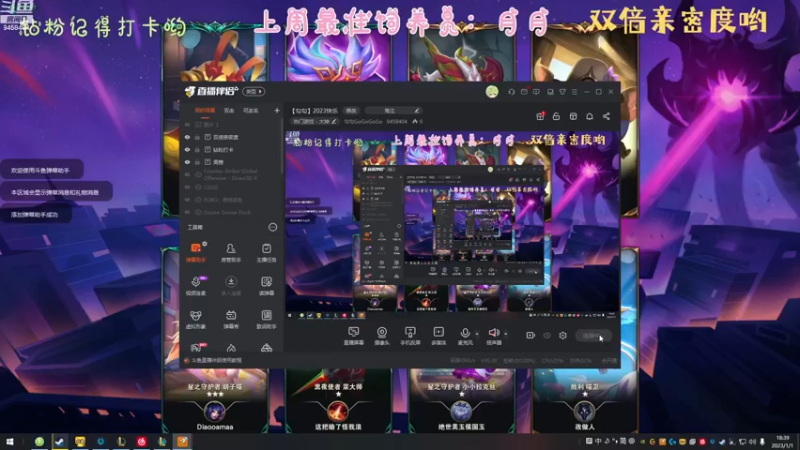Open the mail icon in title bar

524,92
